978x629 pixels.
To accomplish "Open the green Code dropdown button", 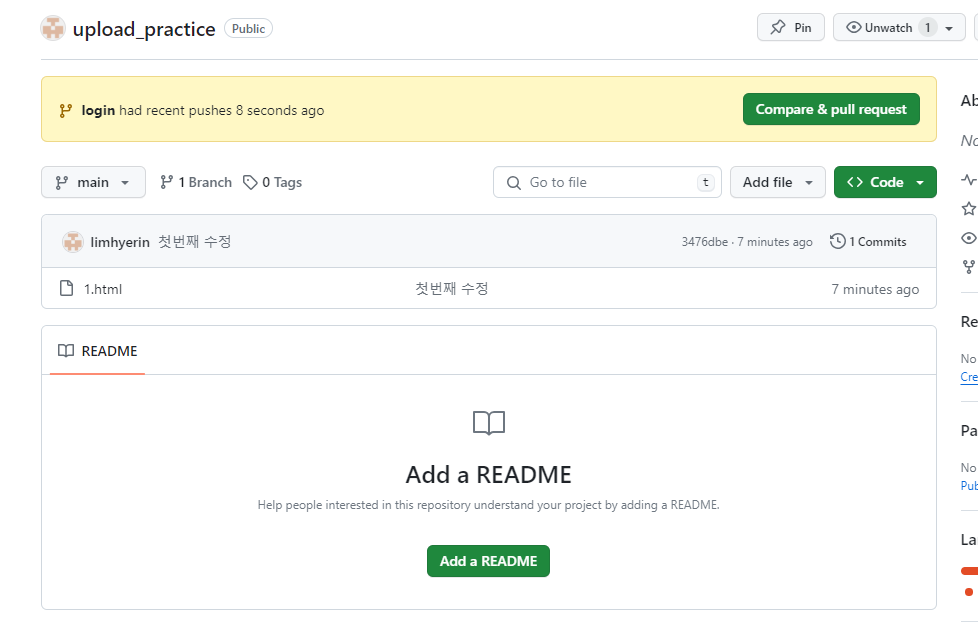I will pyautogui.click(x=885, y=182).
